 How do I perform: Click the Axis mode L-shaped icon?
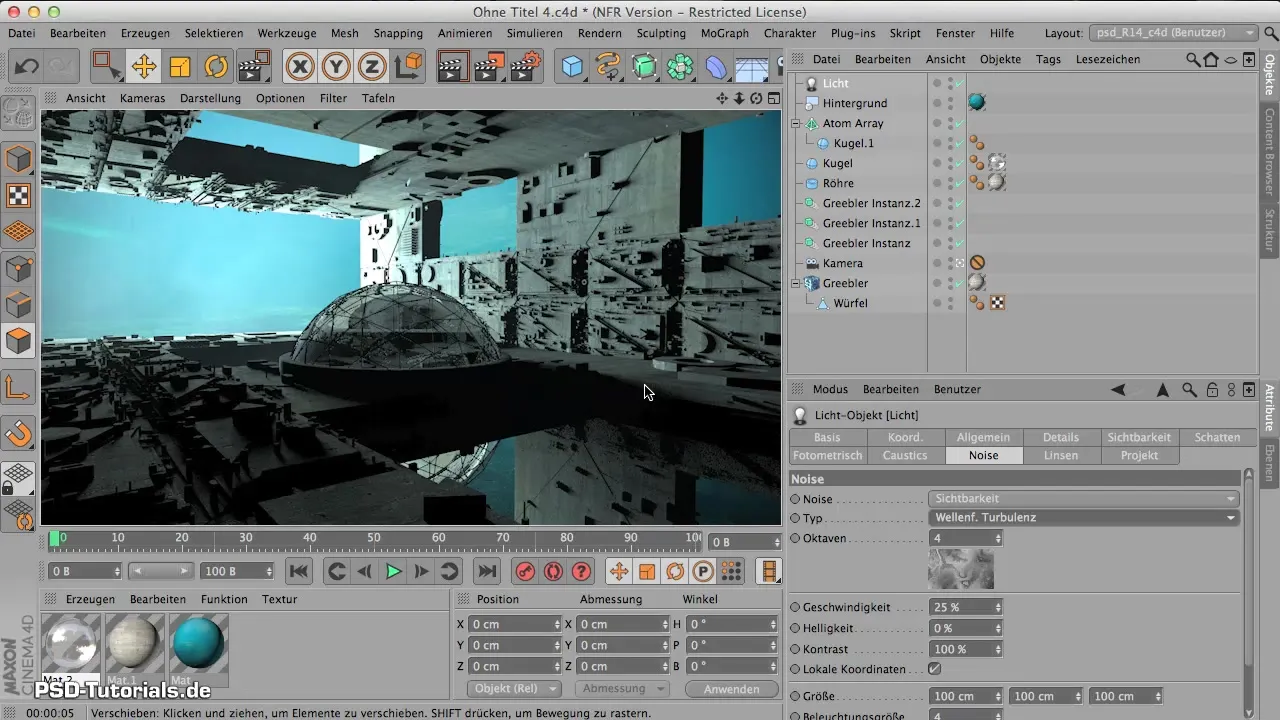[x=19, y=387]
